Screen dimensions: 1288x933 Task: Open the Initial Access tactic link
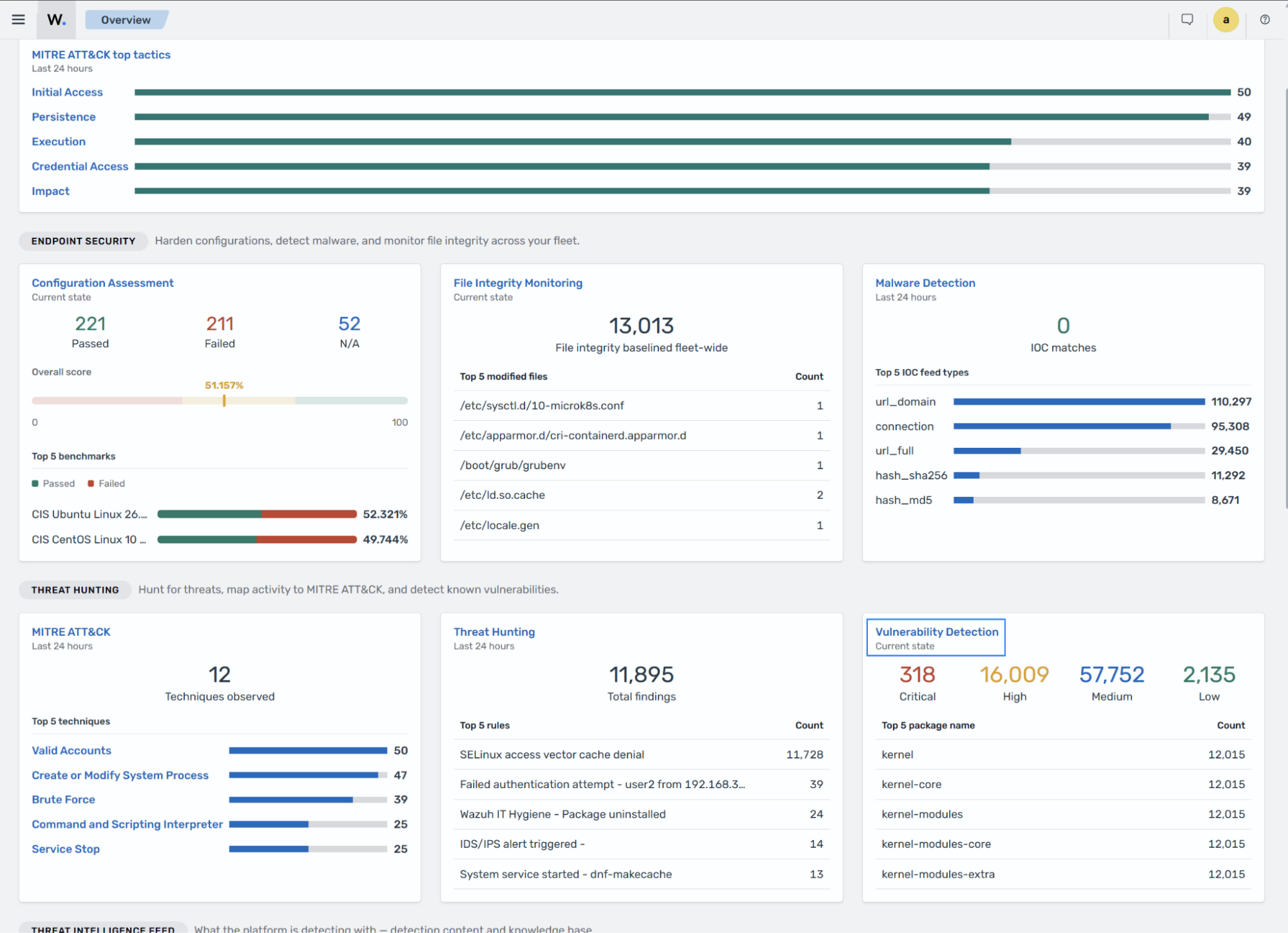tap(67, 92)
